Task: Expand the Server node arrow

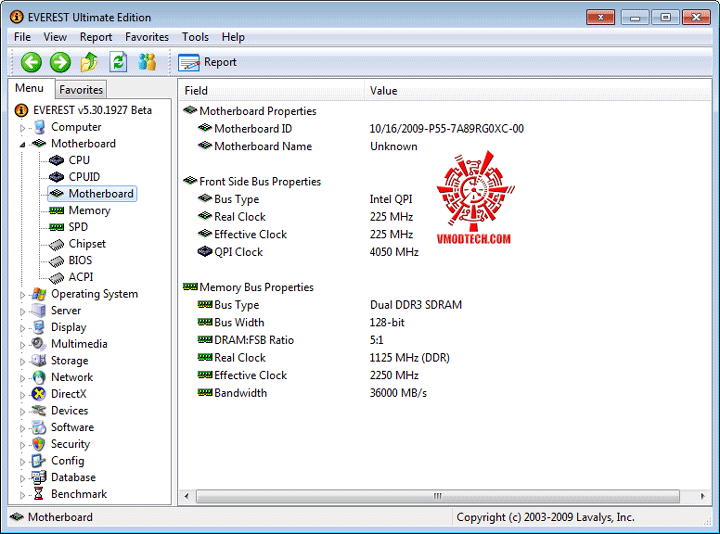Action: [x=22, y=311]
